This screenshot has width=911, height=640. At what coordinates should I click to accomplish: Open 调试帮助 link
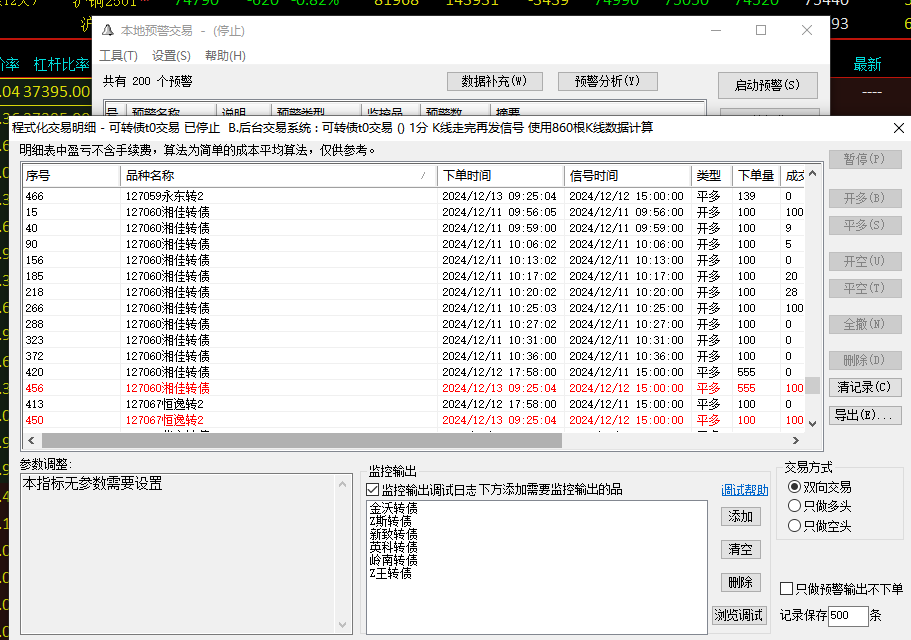[744, 490]
